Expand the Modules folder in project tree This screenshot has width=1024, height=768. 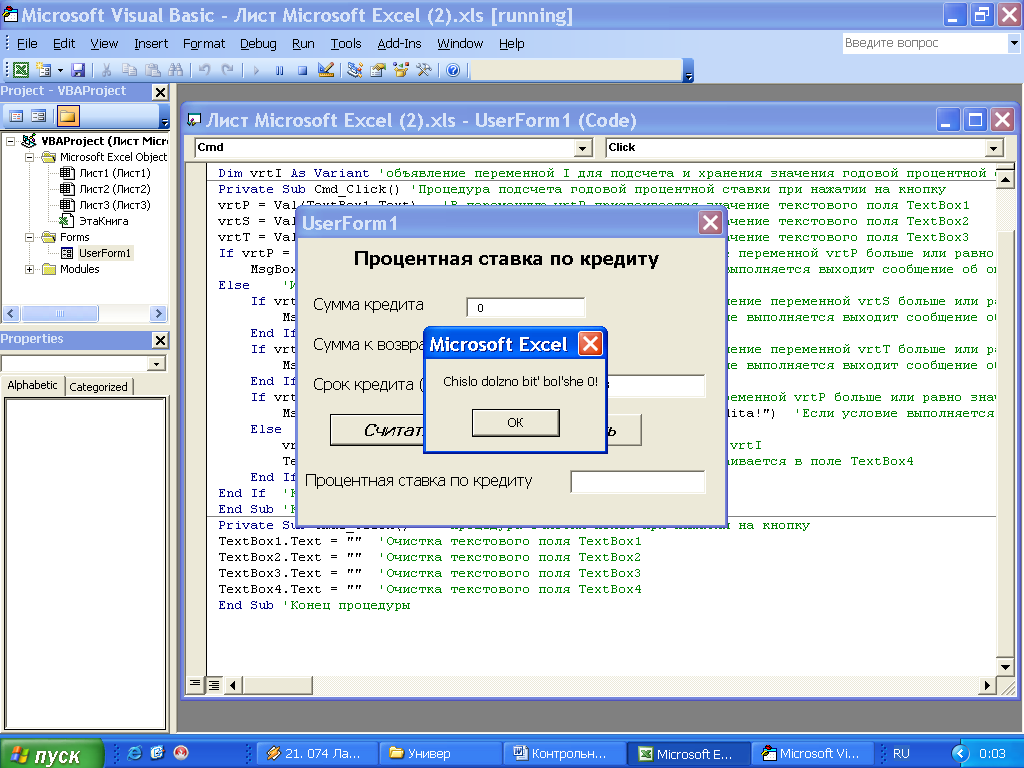point(30,269)
